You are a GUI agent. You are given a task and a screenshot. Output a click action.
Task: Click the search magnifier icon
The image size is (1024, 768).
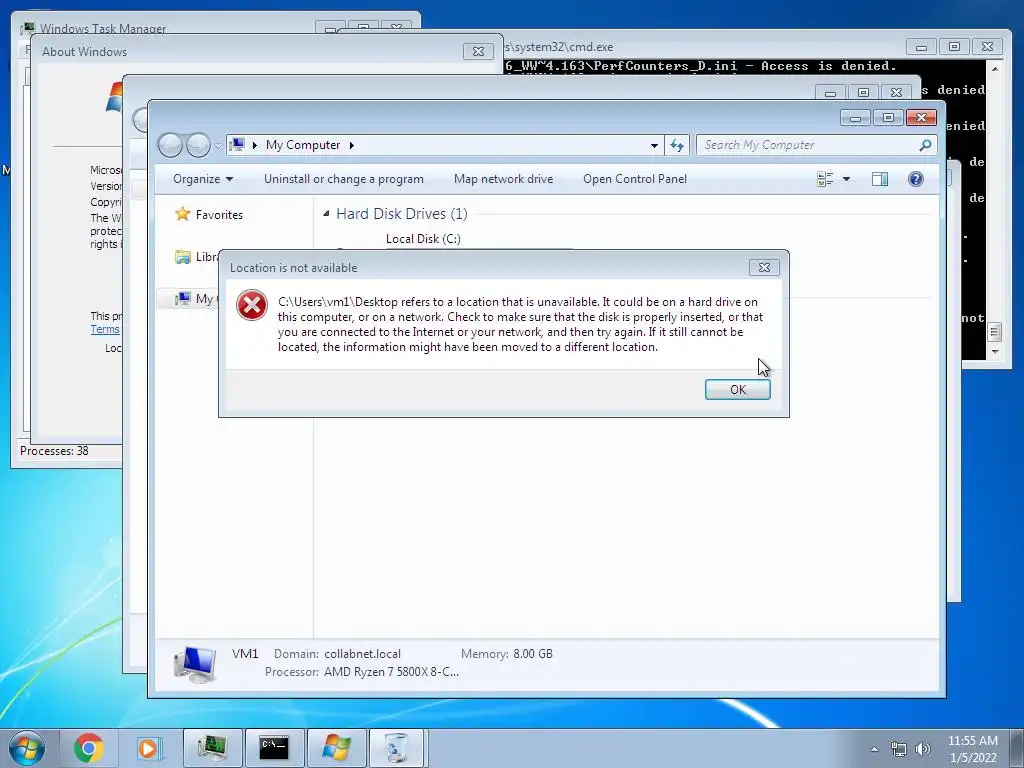(925, 145)
